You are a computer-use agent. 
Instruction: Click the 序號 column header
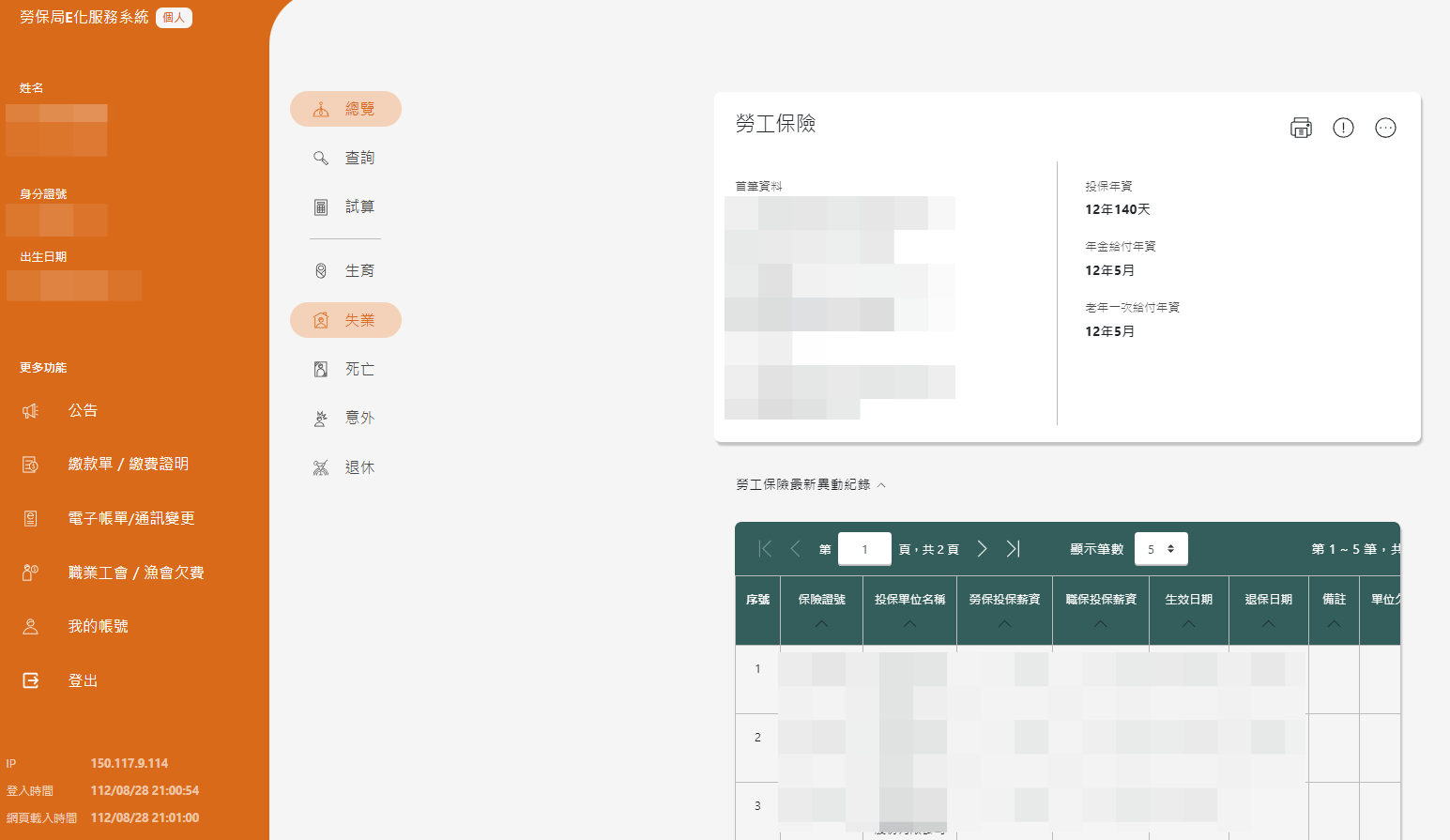[x=757, y=599]
